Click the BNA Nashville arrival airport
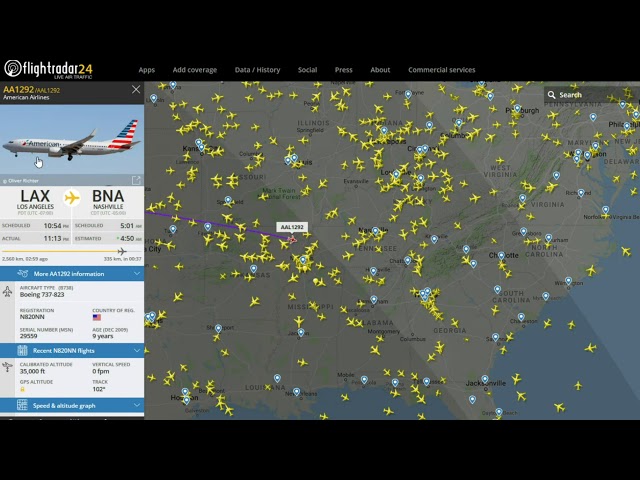 click(x=108, y=201)
